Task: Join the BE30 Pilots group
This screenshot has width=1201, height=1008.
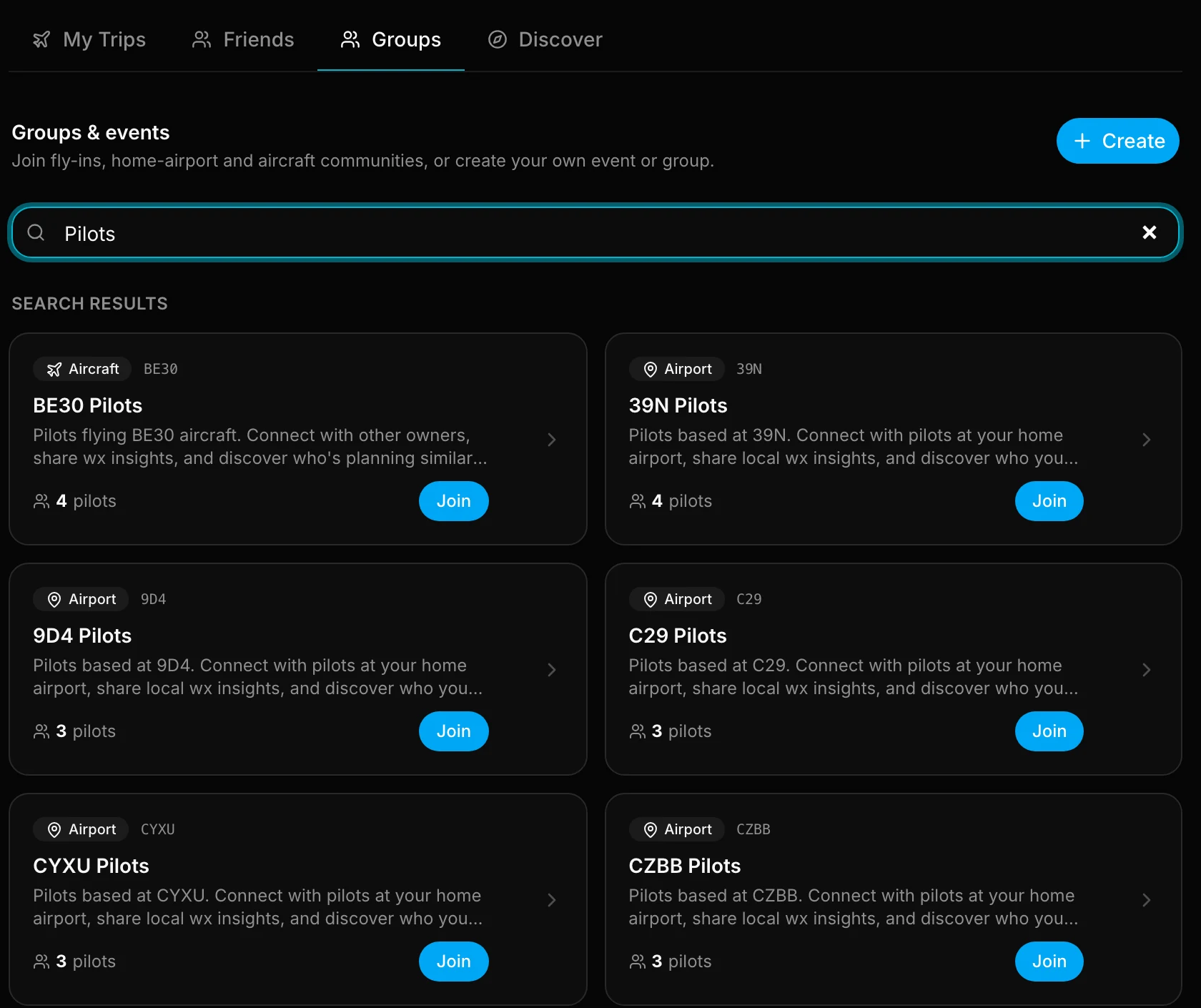Action: pyautogui.click(x=453, y=501)
